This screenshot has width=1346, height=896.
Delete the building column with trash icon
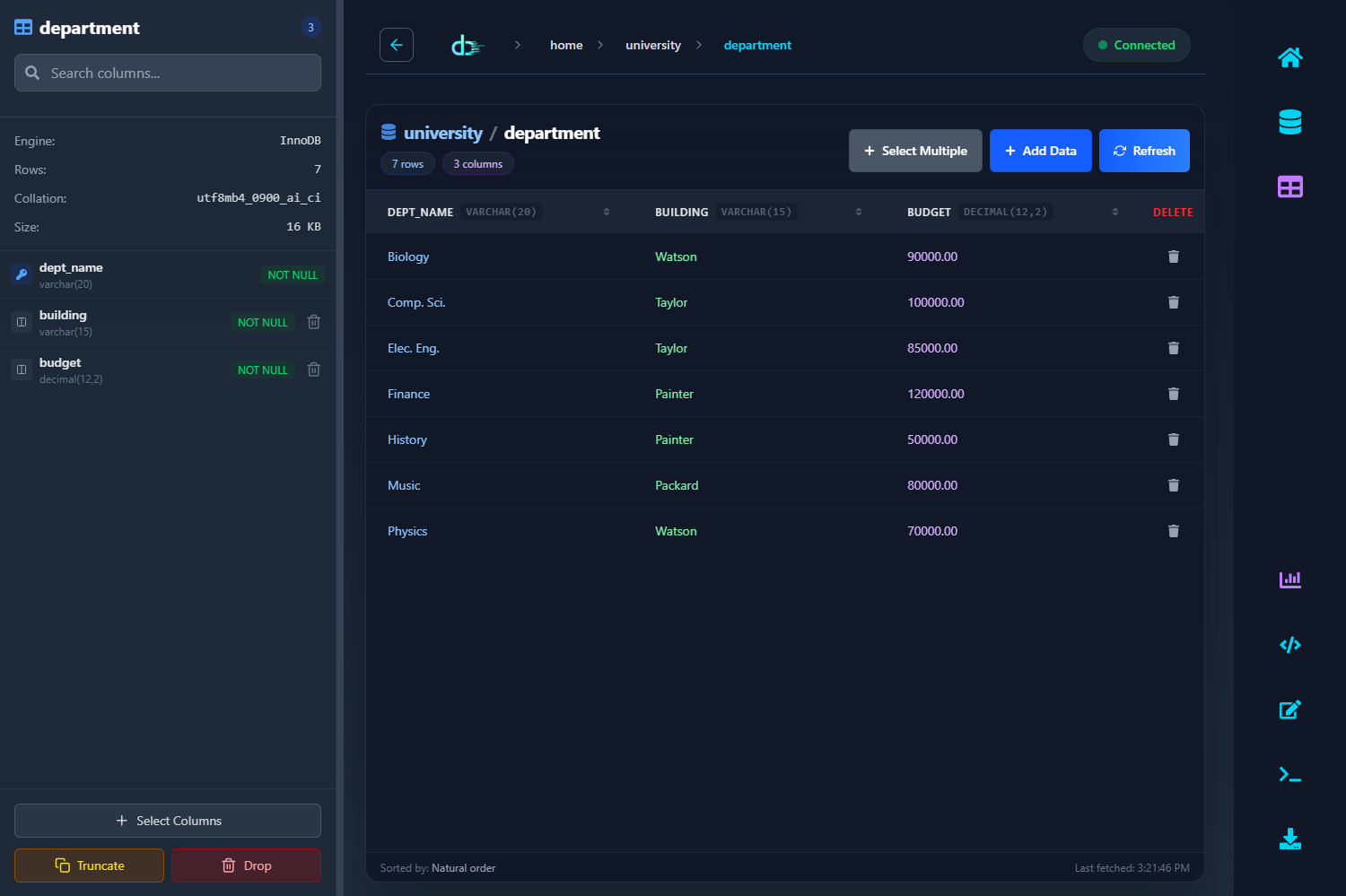coord(314,322)
